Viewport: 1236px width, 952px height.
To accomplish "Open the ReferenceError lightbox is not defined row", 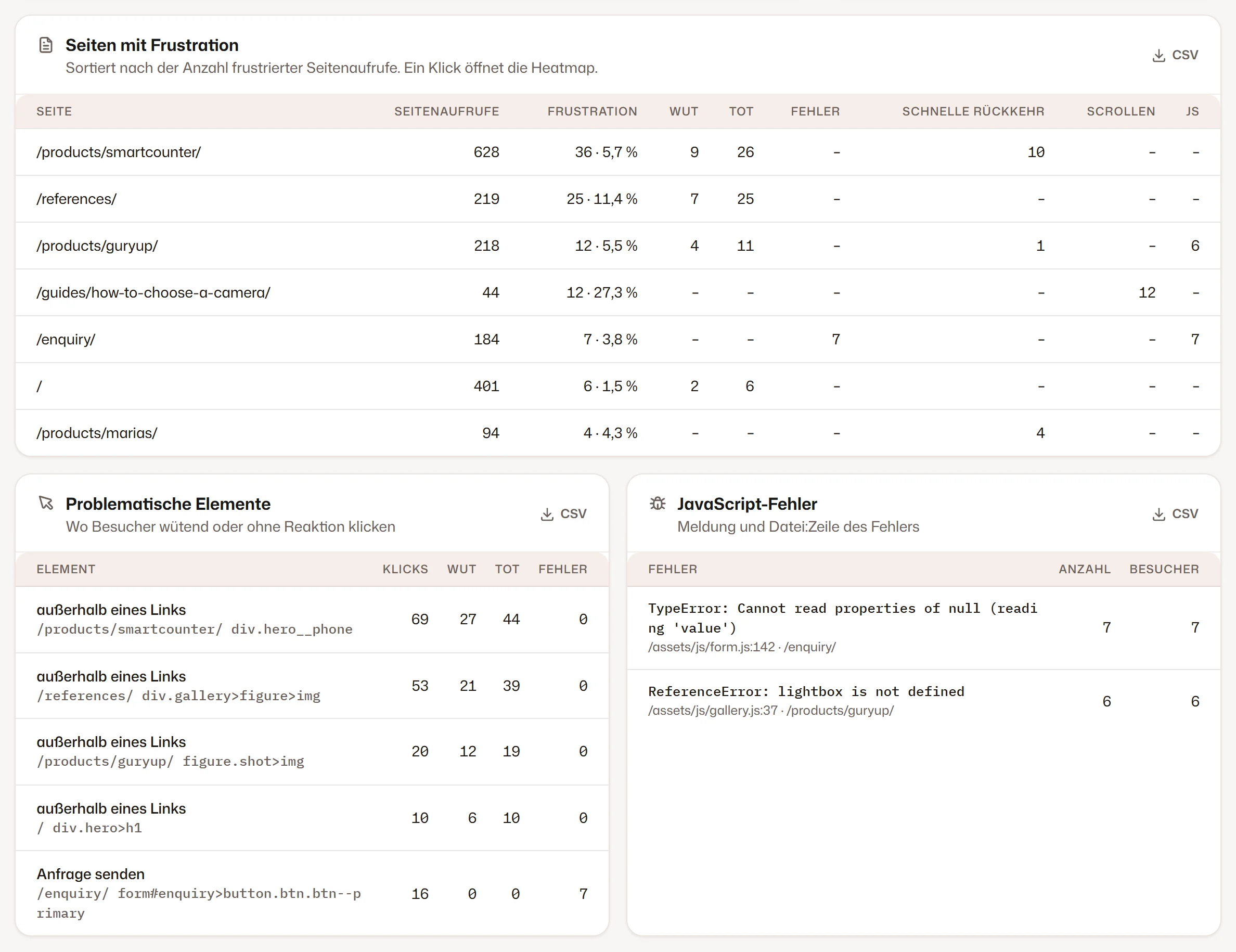I will click(x=923, y=701).
